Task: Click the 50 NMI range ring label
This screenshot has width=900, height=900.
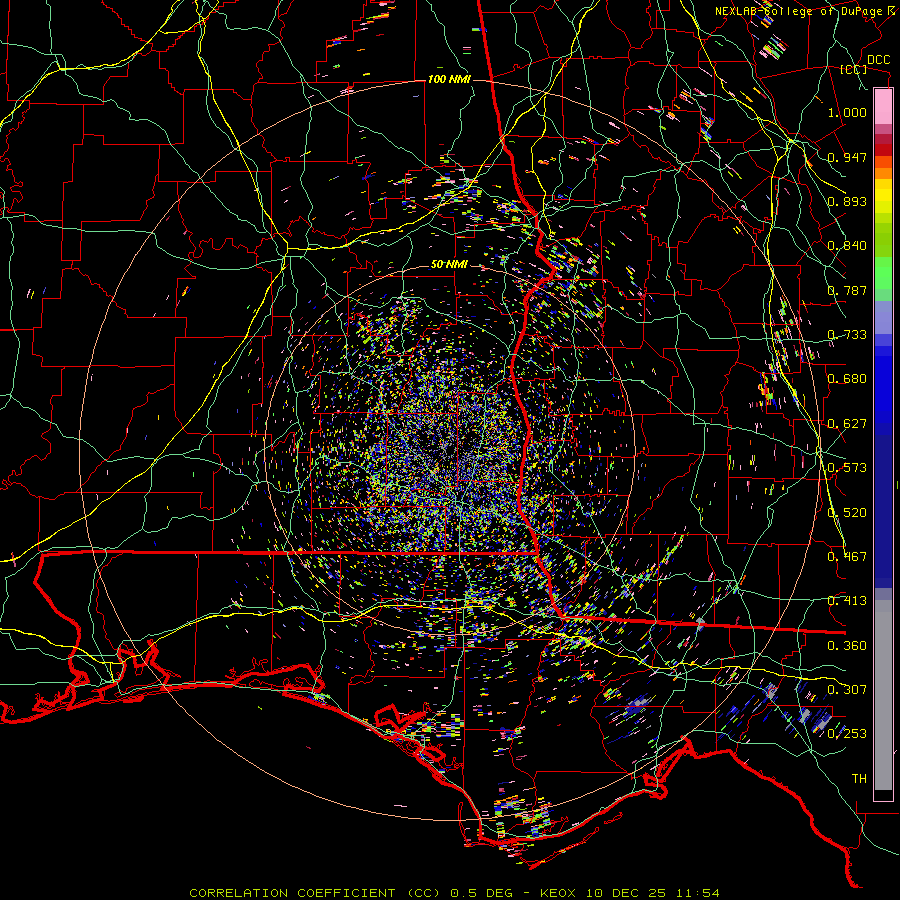Action: (x=449, y=265)
